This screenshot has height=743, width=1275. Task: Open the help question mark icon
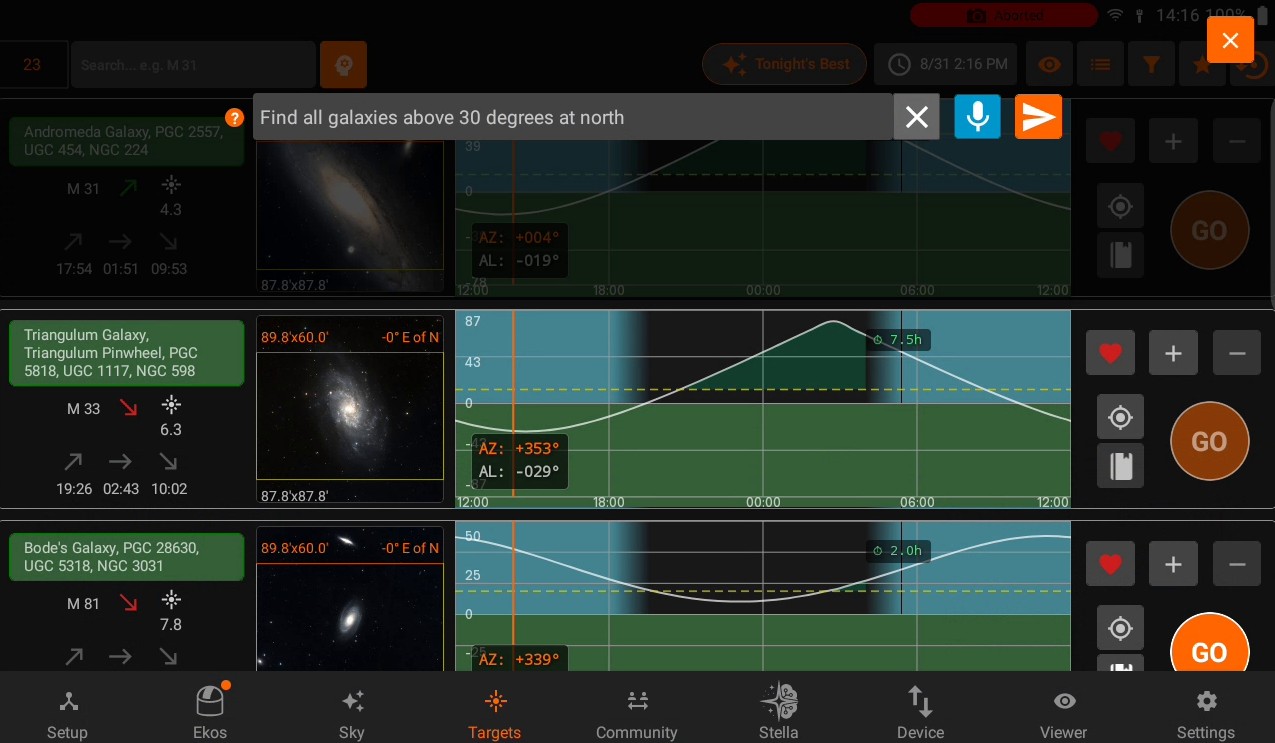tap(234, 117)
